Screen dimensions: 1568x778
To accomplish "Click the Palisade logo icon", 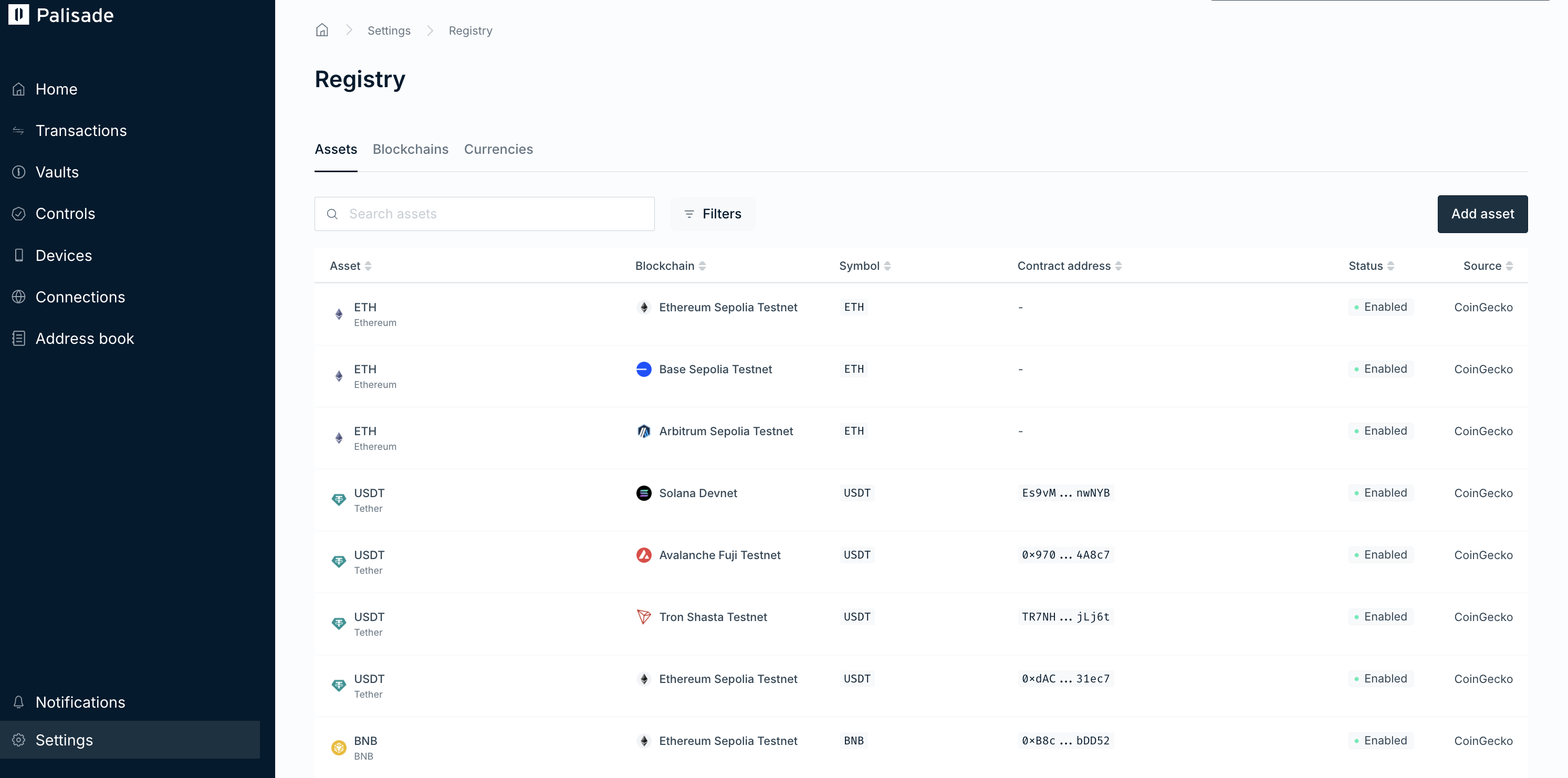I will point(18,15).
